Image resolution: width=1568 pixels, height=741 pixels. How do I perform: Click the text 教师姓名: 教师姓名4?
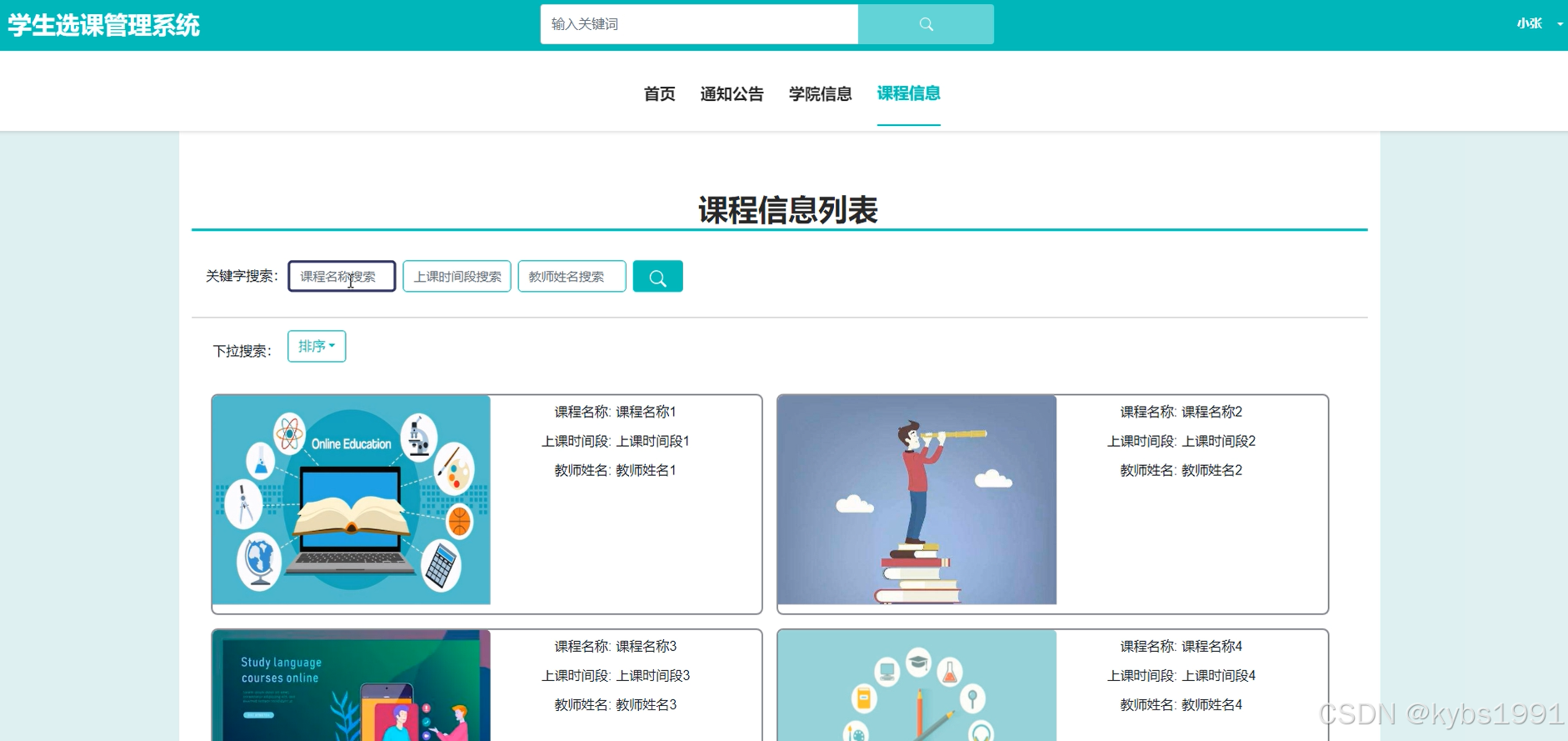1181,704
